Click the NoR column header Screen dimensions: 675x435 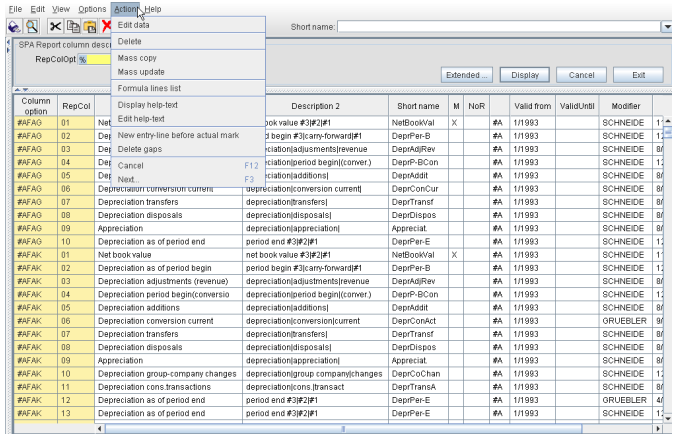coord(477,106)
